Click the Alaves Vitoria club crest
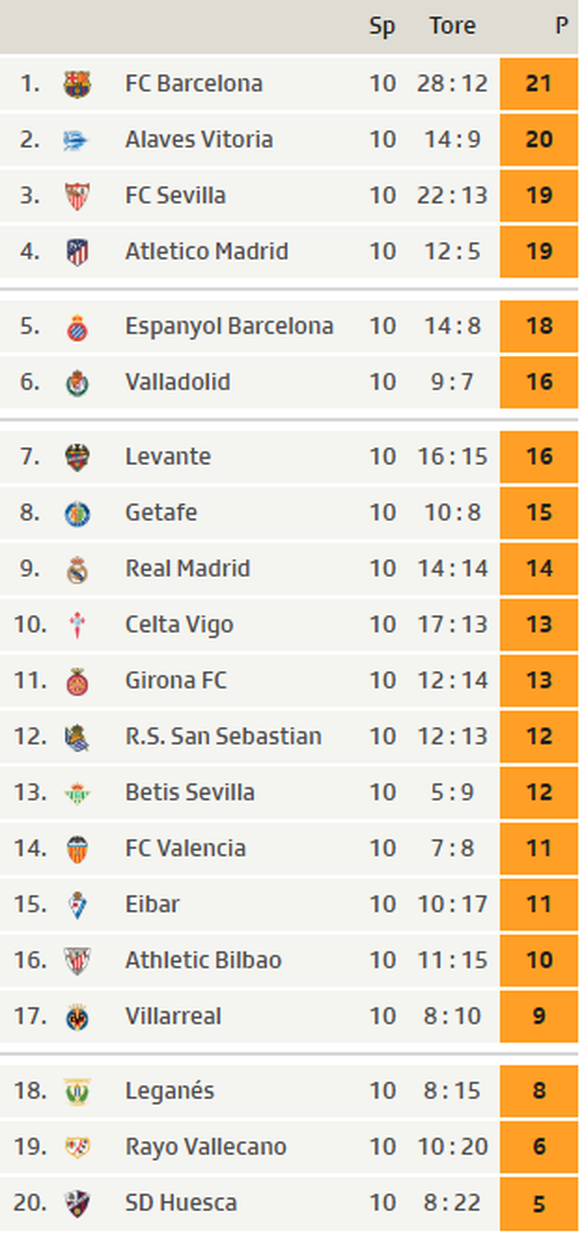 coord(77,140)
